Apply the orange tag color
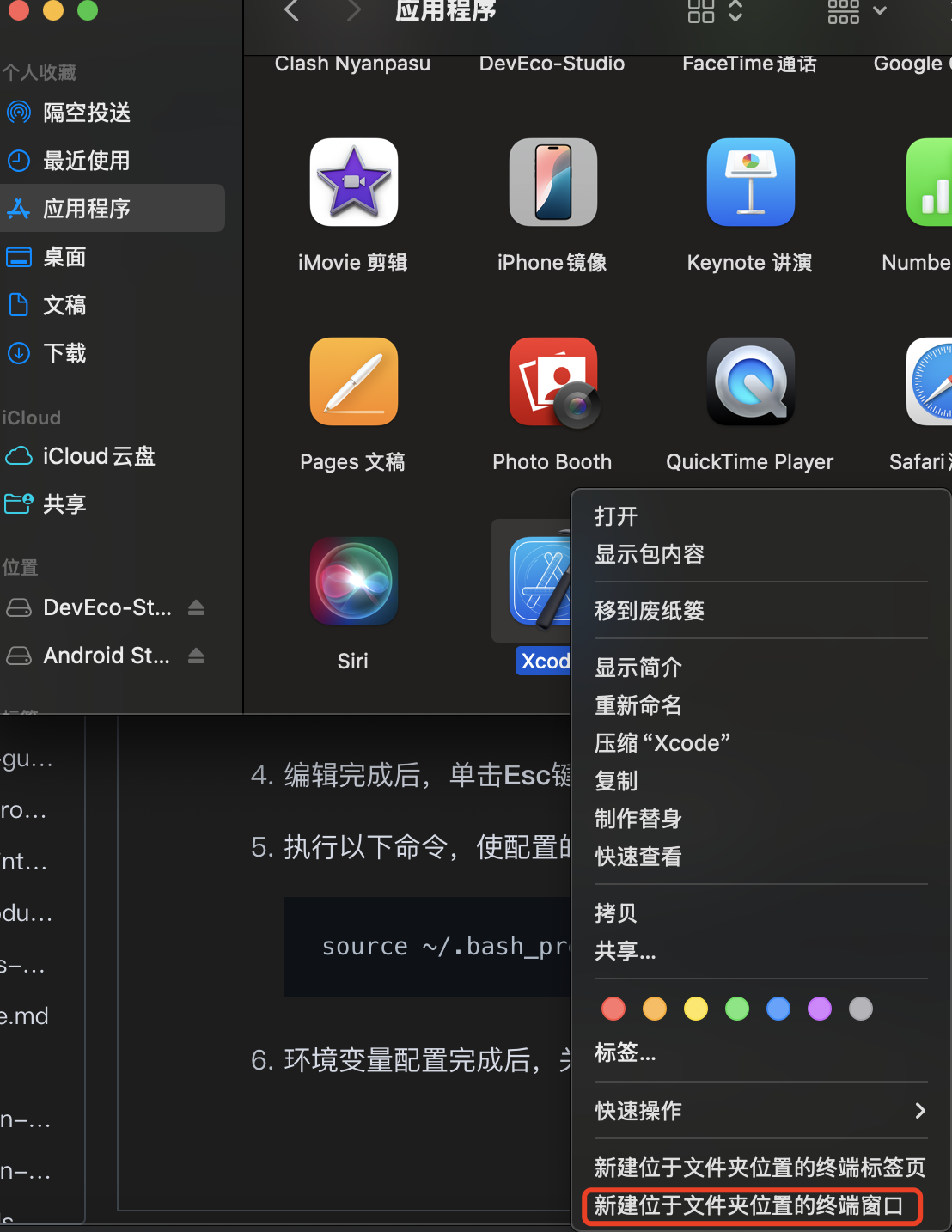The image size is (952, 1232). click(x=655, y=1009)
